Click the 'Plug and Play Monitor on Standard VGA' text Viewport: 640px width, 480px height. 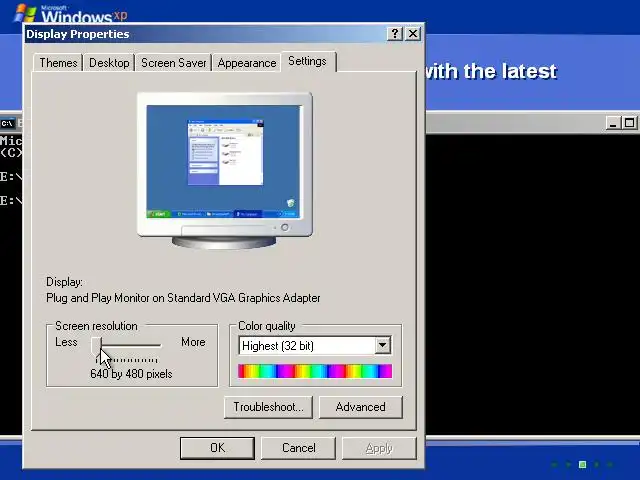tap(183, 298)
